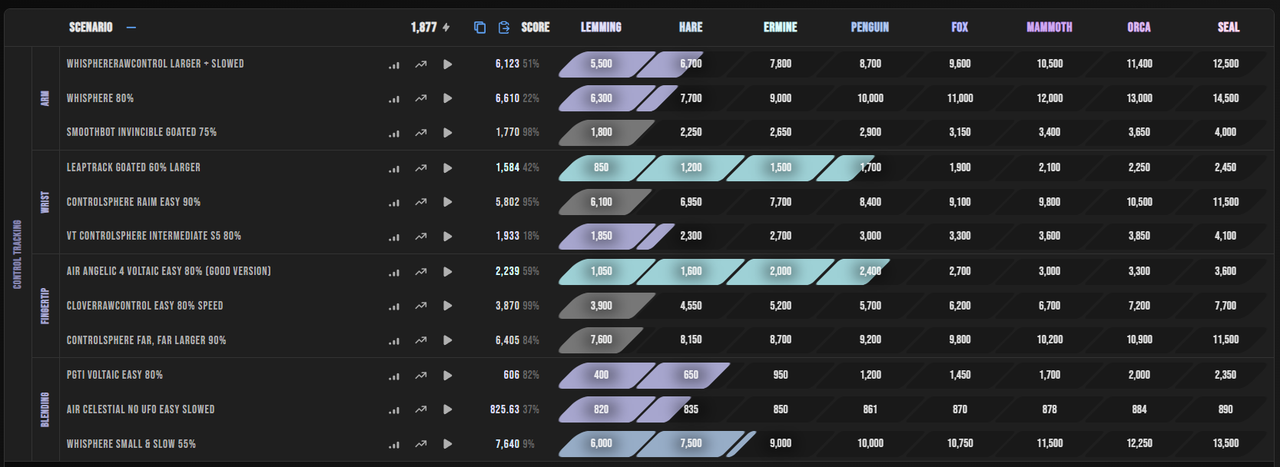Click the Fox rank column header
The height and width of the screenshot is (467, 1280).
click(960, 28)
